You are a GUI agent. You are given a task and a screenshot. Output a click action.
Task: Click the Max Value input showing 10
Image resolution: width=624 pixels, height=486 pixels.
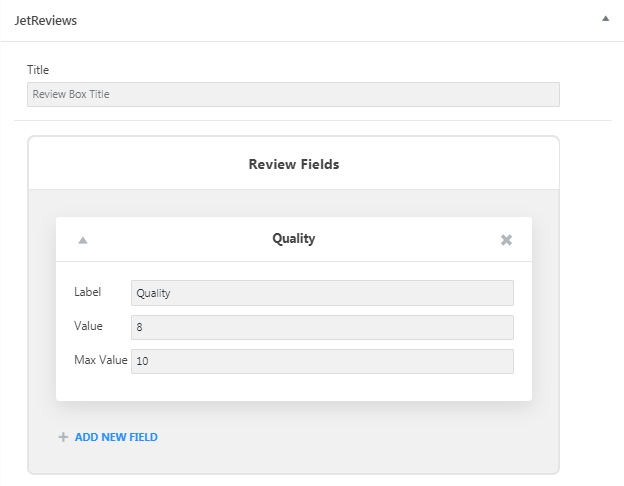point(322,361)
